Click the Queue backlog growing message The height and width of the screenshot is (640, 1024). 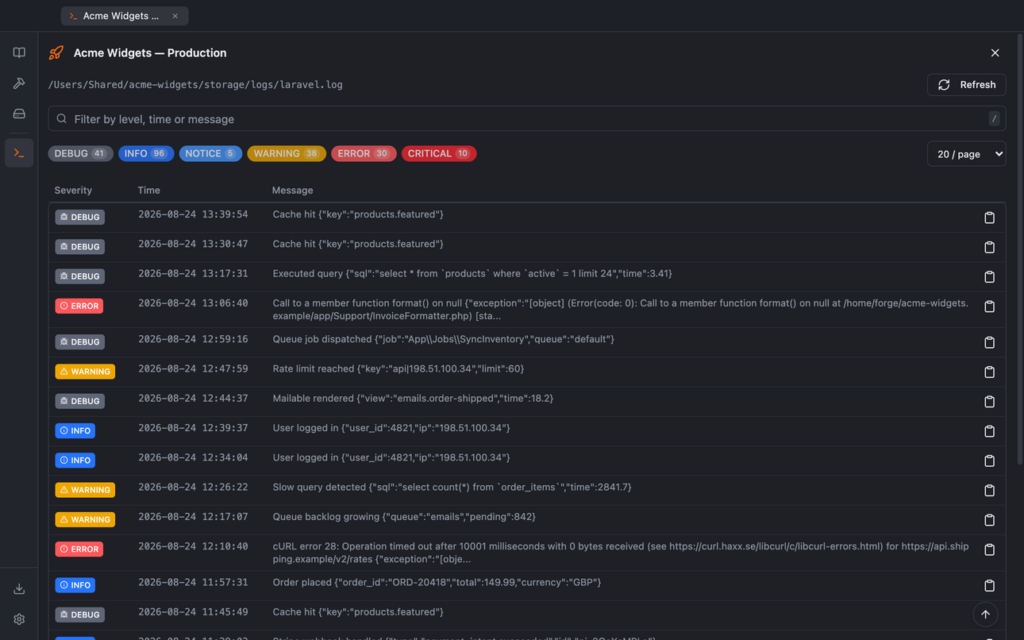coord(404,517)
